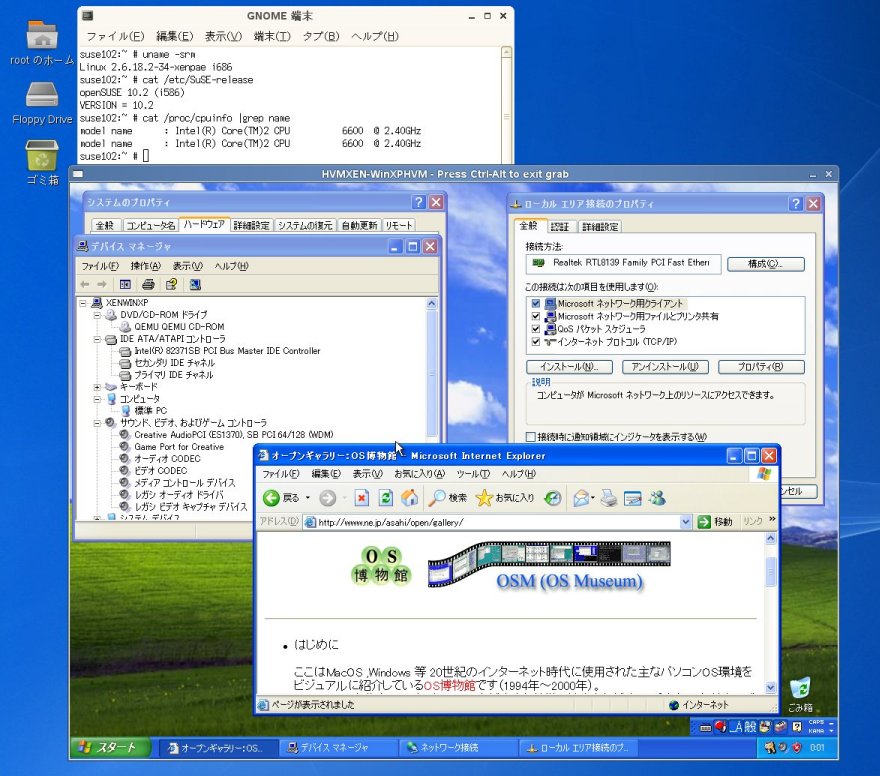Open the root のホーム desktop icon
880x776 pixels.
click(42, 42)
